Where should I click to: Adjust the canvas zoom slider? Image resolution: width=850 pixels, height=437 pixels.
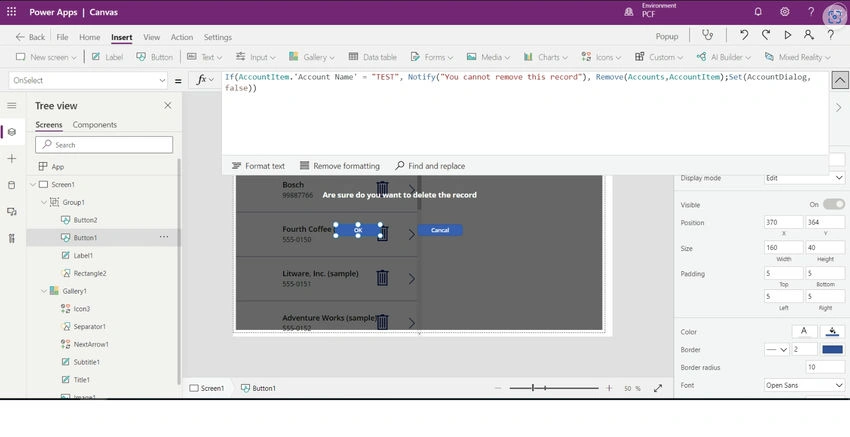tap(553, 388)
